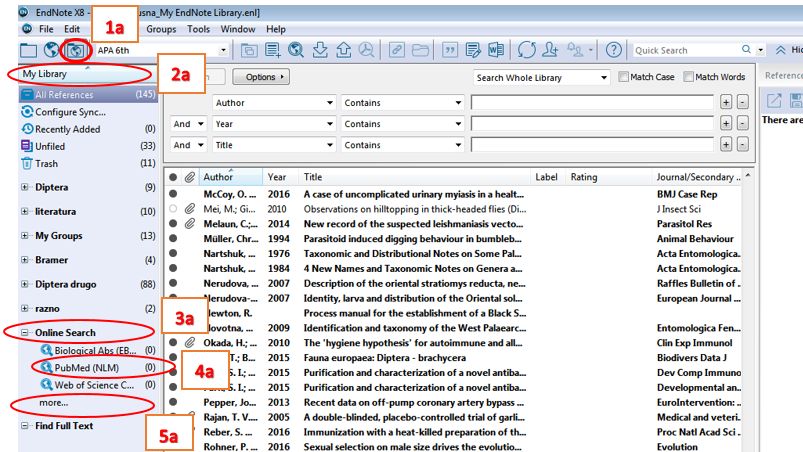Collapse the Find Full Text group set
This screenshot has height=452, width=803.
25,426
